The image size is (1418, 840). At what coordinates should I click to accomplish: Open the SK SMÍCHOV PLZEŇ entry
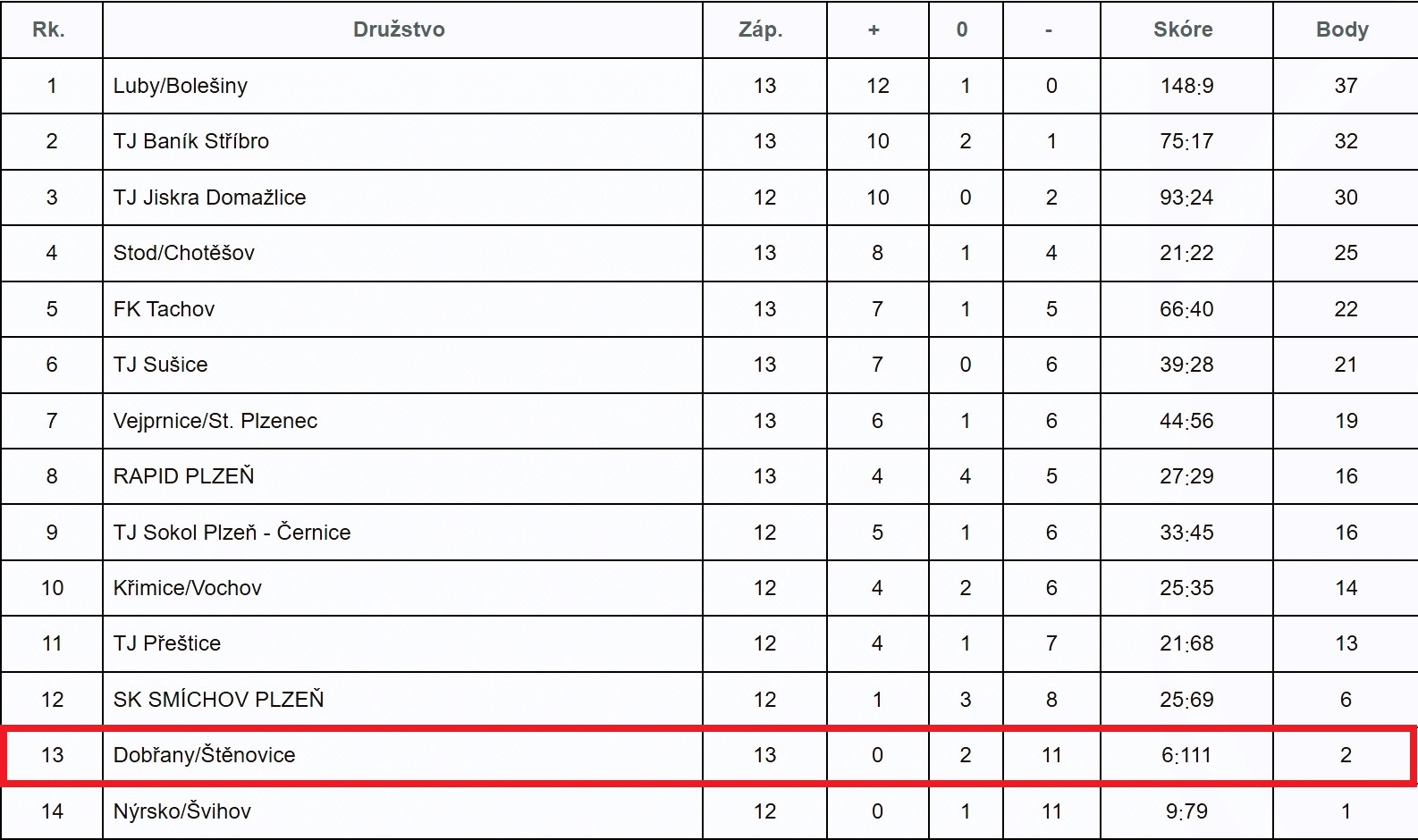[219, 700]
